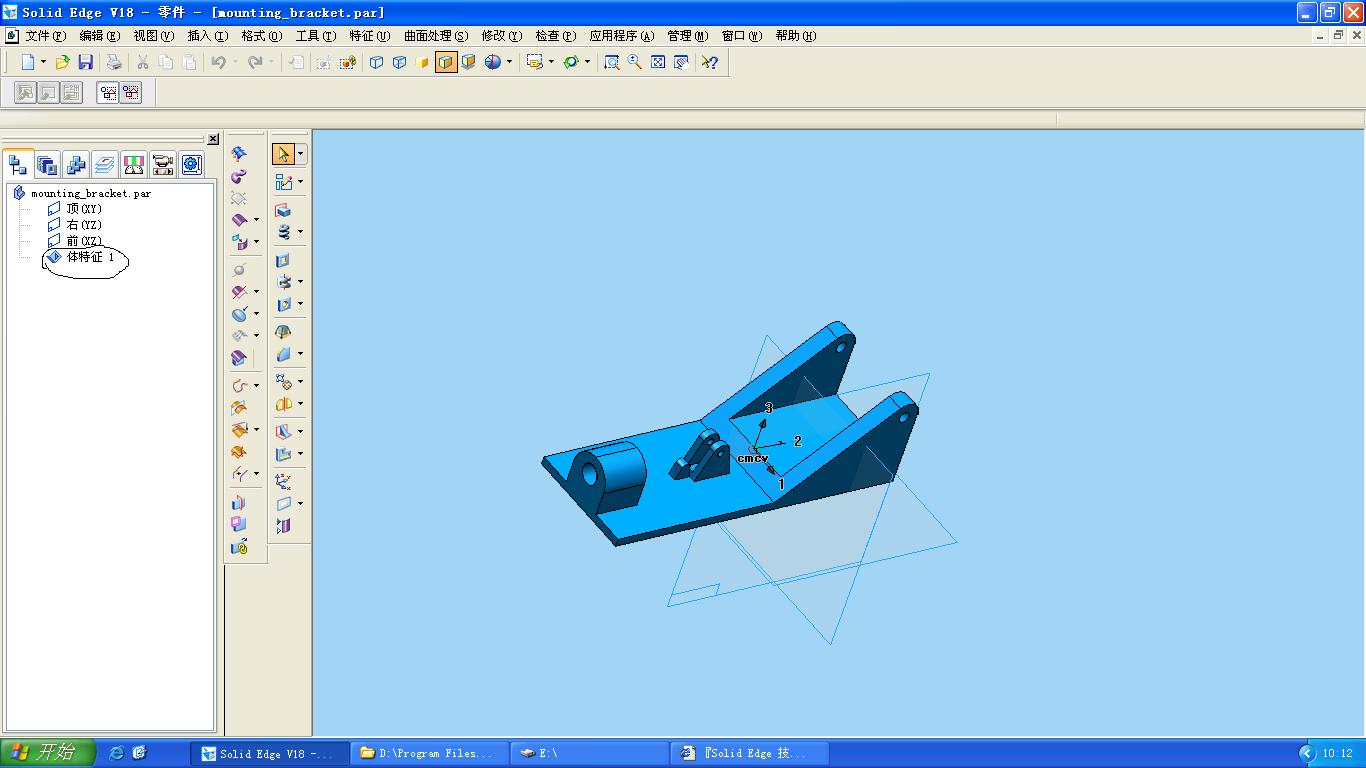
Task: Open the Select Tool dropdown arrow
Action: [x=301, y=154]
